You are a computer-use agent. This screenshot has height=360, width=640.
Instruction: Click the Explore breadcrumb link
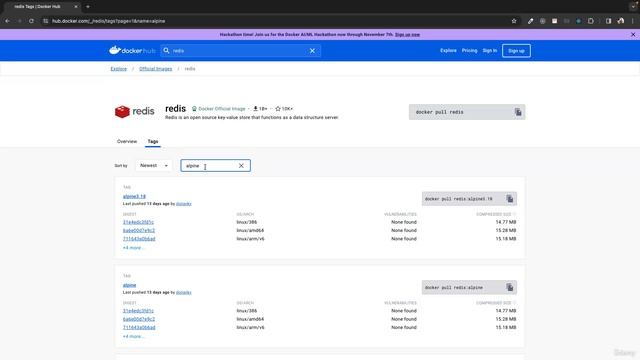119,69
